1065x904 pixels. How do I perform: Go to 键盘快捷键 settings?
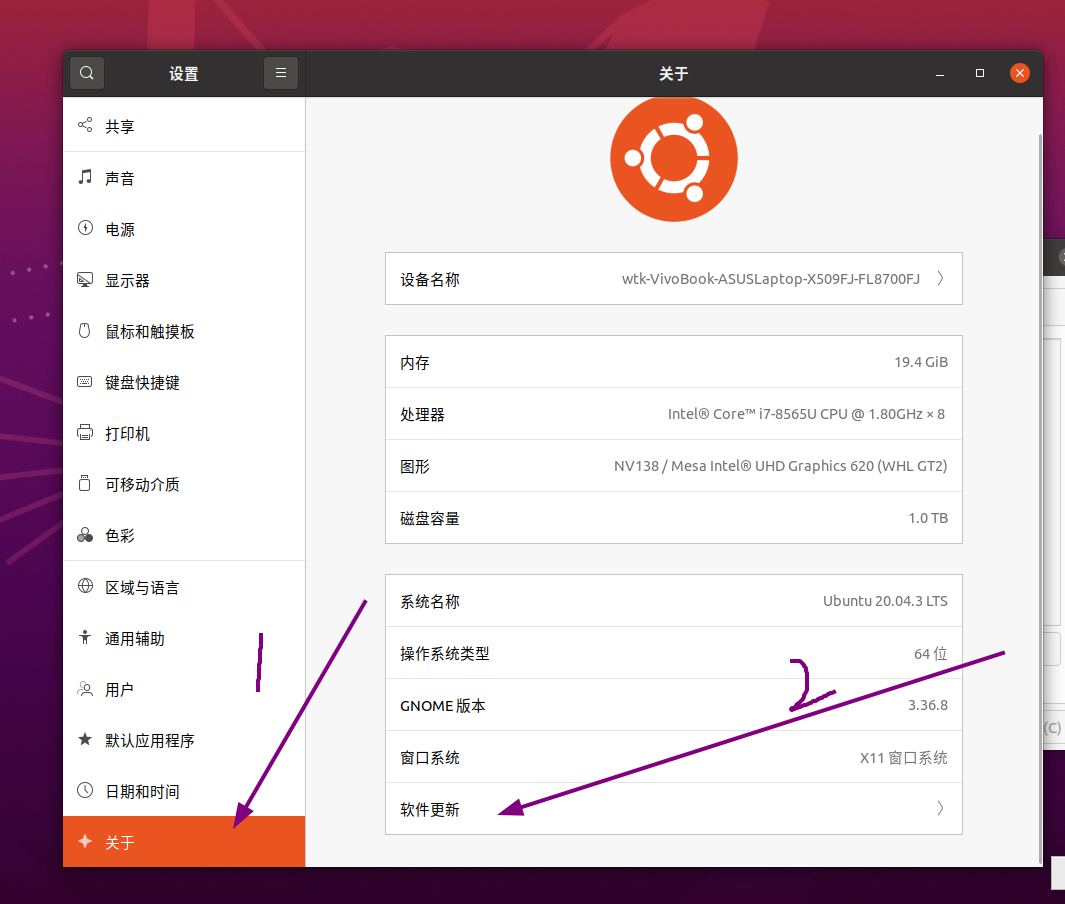click(184, 382)
